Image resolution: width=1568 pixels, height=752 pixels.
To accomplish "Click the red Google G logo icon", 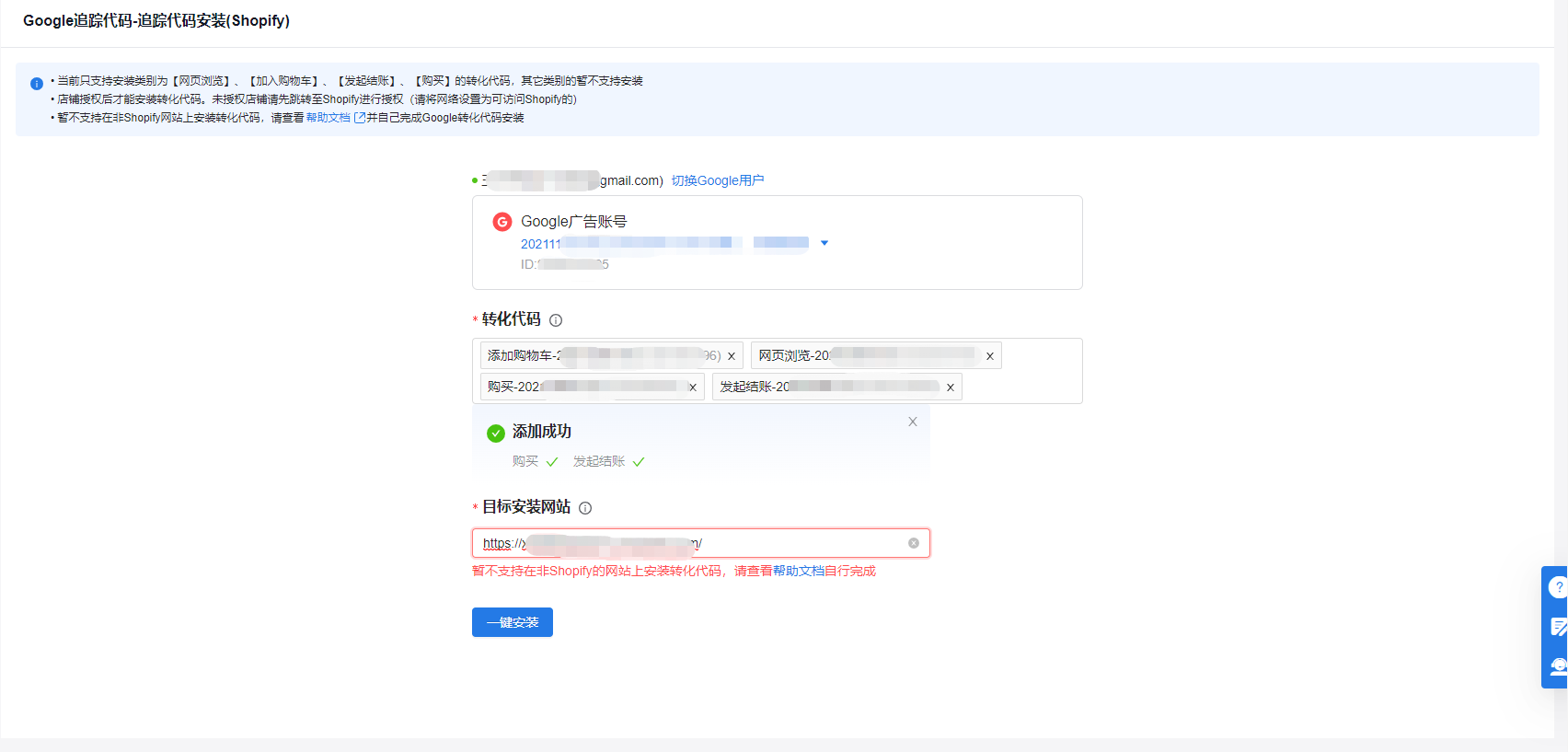I will [502, 222].
